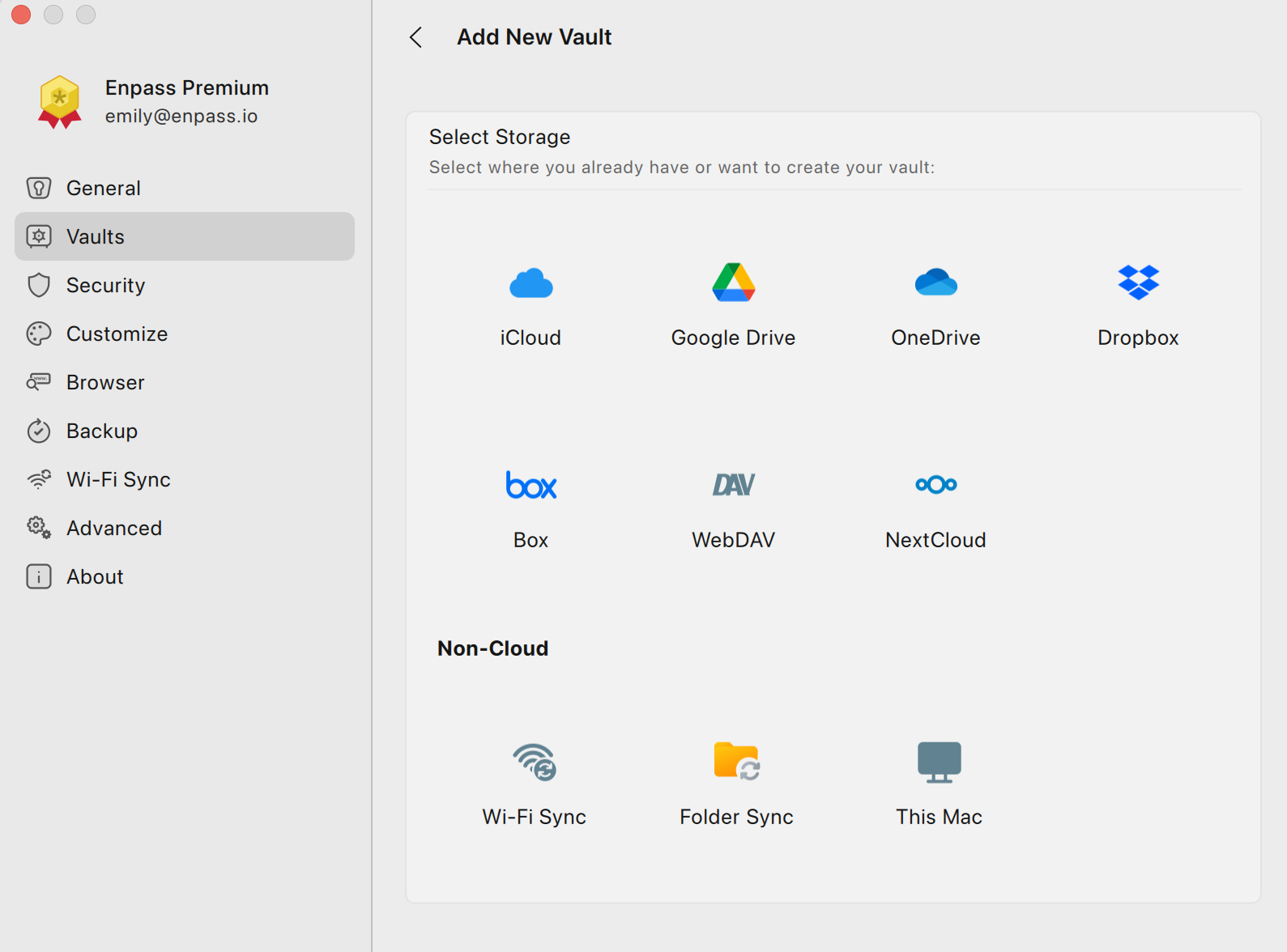Click the Backup sidebar icon
Screen dimensions: 1287x952
point(39,431)
